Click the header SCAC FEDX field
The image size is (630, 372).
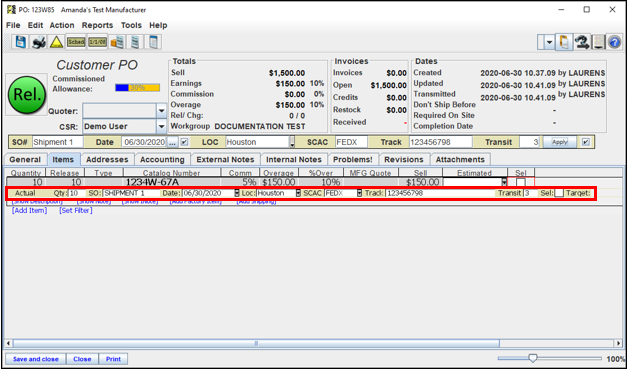351,142
